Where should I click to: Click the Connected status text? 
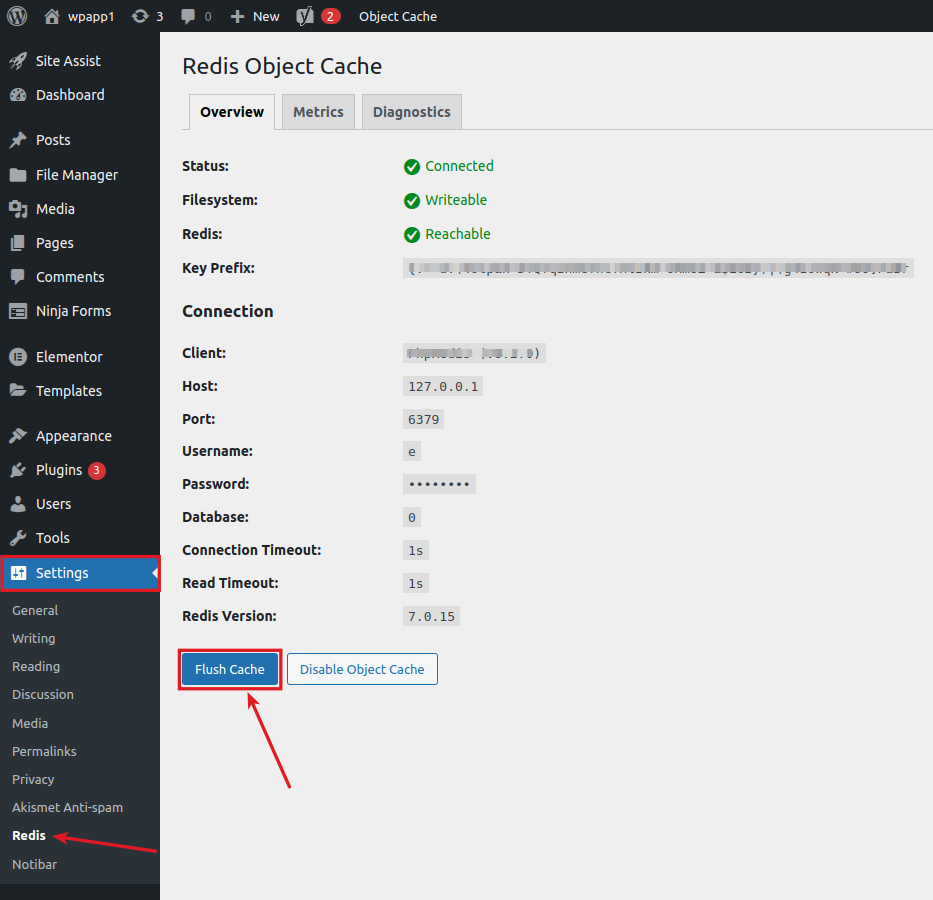[x=459, y=166]
